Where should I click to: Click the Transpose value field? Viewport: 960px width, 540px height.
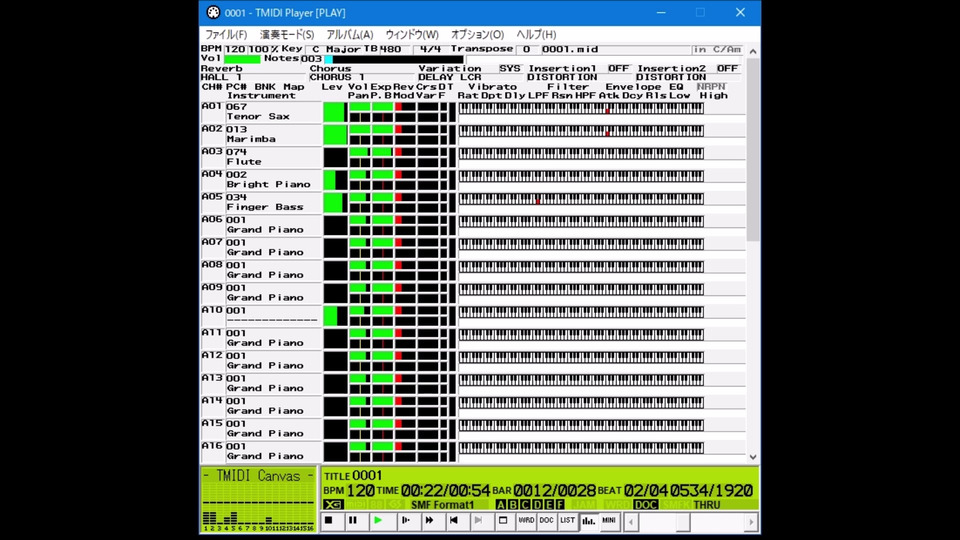pyautogui.click(x=527, y=49)
